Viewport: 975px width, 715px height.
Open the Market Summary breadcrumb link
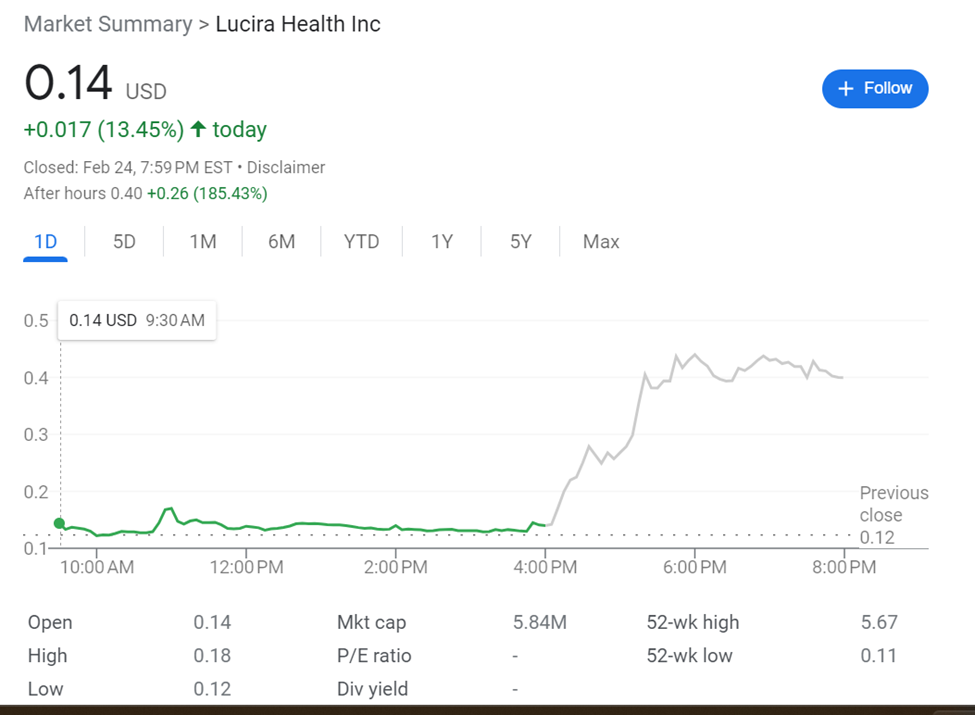108,24
